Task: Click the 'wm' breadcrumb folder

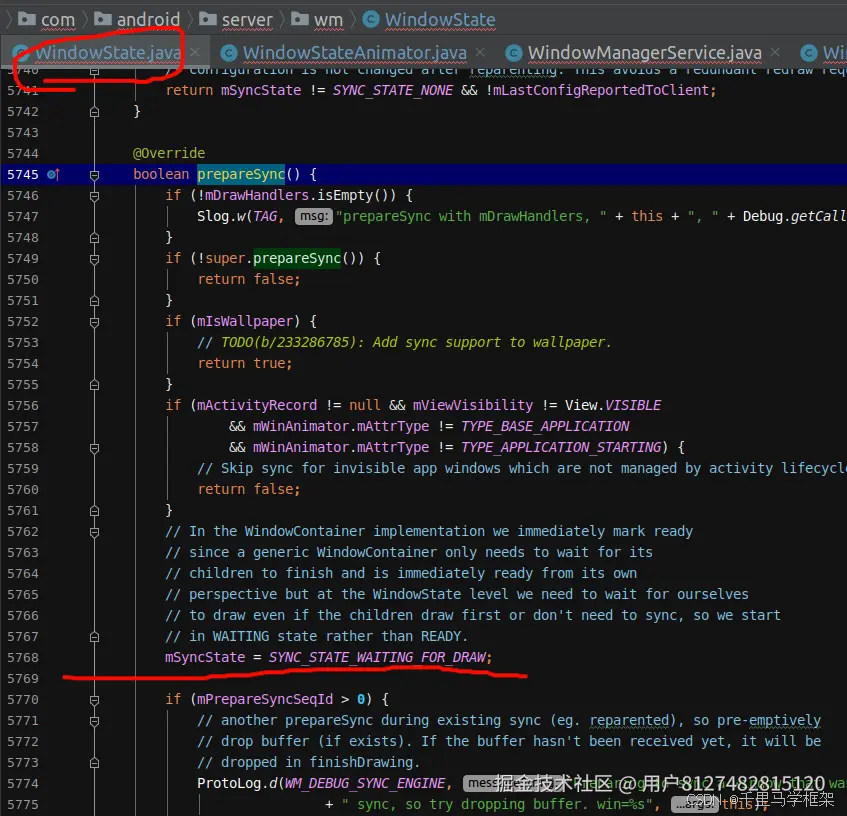Action: click(328, 20)
